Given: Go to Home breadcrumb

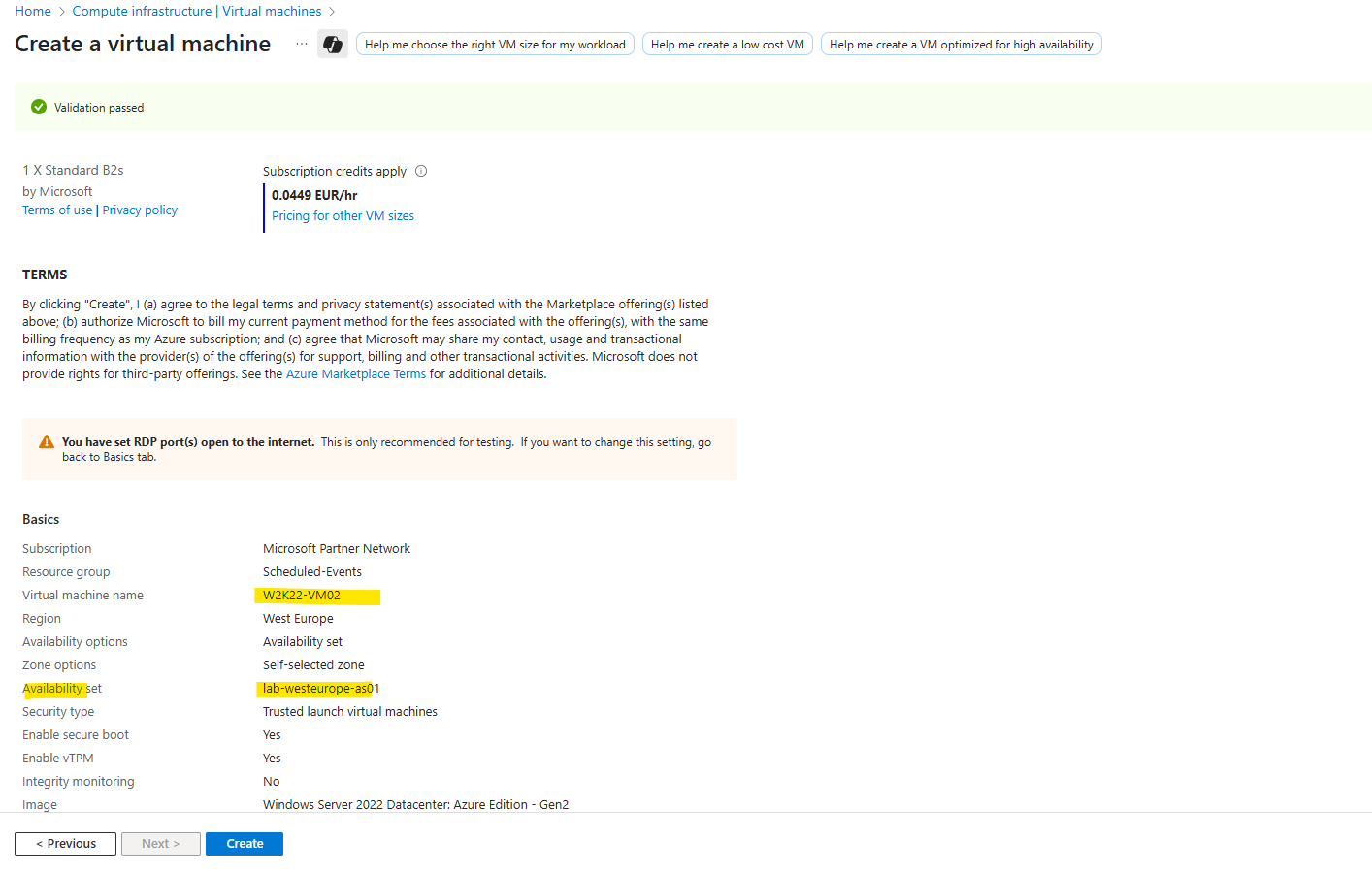Looking at the screenshot, I should pos(33,11).
